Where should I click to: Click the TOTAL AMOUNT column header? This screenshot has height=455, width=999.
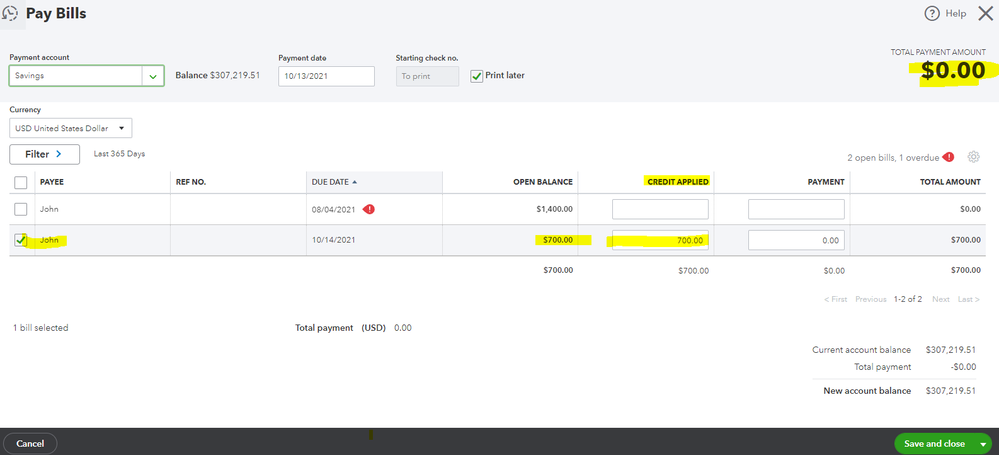pos(950,182)
